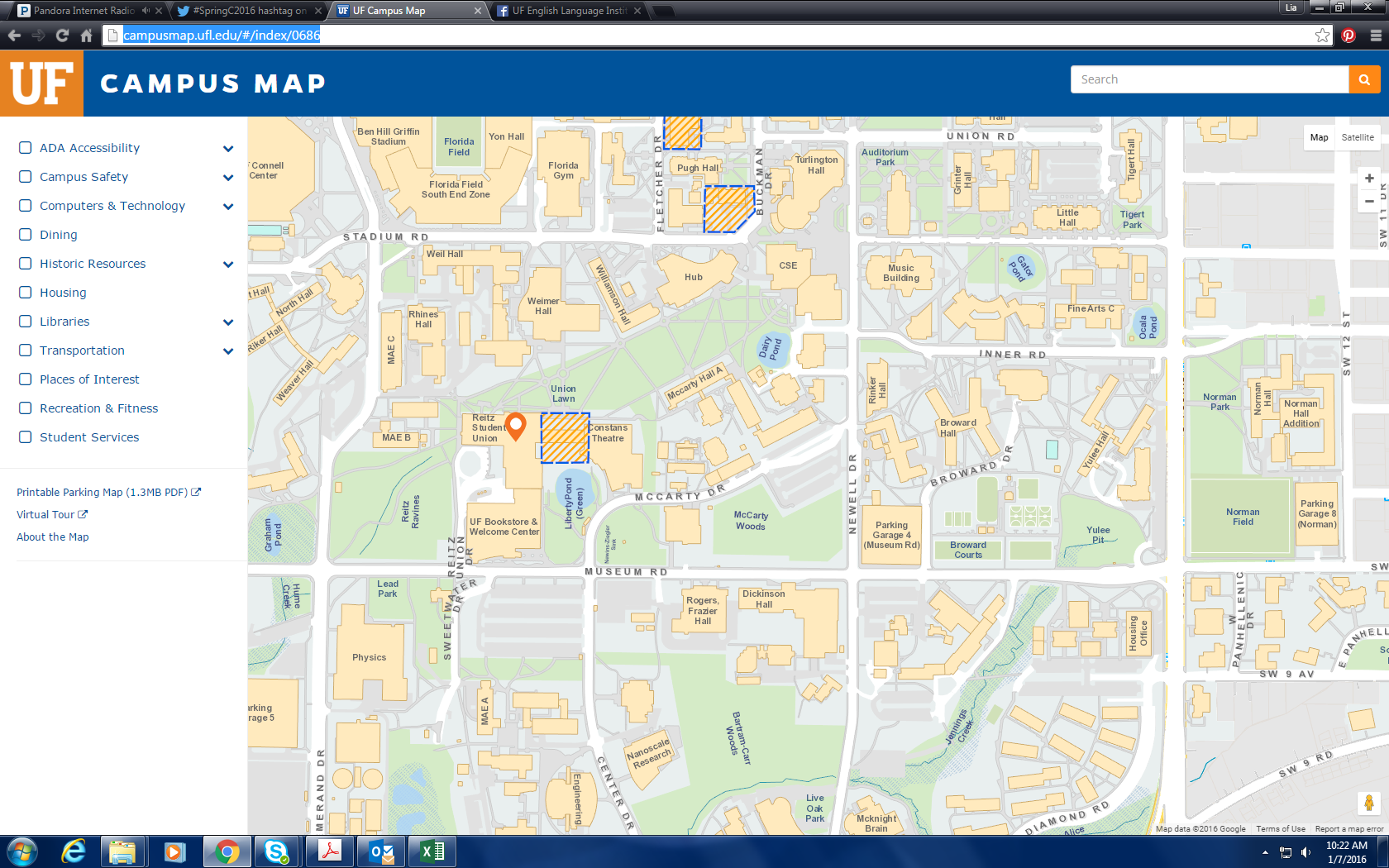Image resolution: width=1389 pixels, height=868 pixels.
Task: Click the Pinterest extension button
Action: (1348, 36)
